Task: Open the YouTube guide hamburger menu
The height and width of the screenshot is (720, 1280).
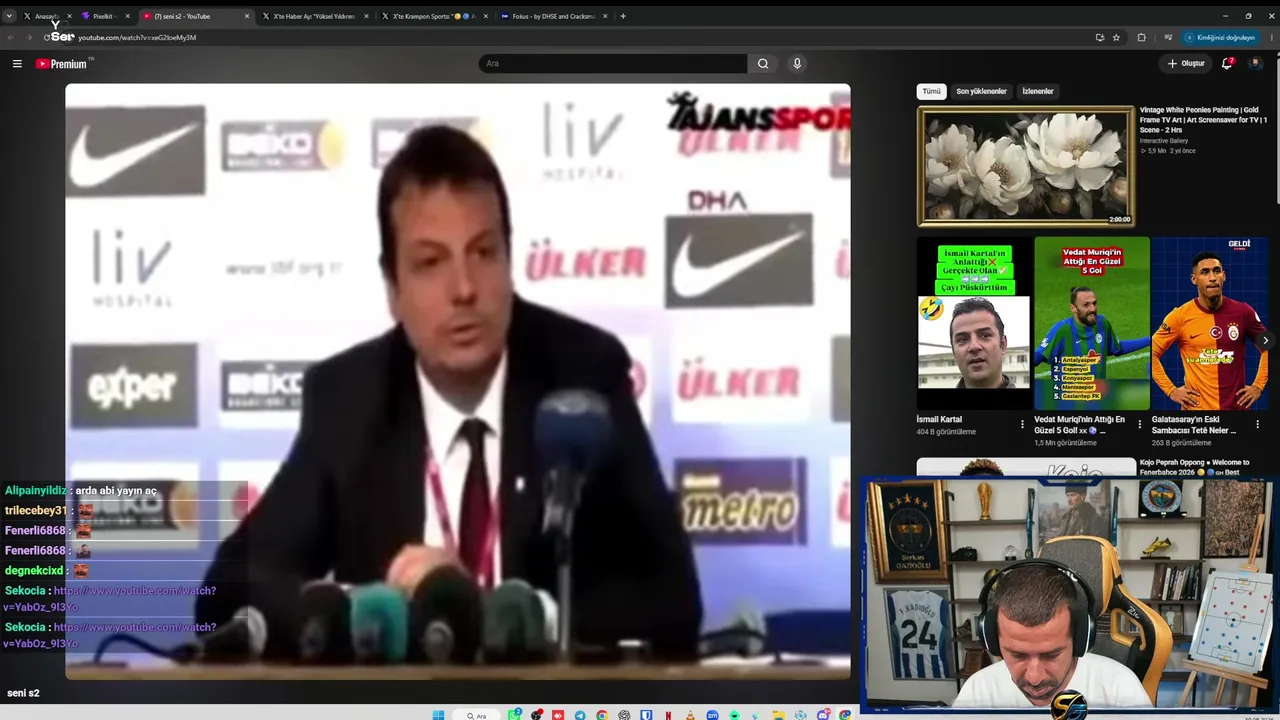Action: click(x=17, y=63)
